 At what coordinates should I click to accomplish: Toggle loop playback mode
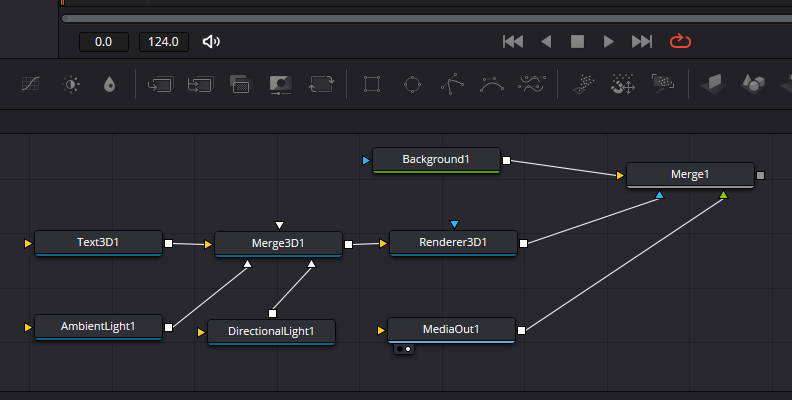click(x=680, y=41)
